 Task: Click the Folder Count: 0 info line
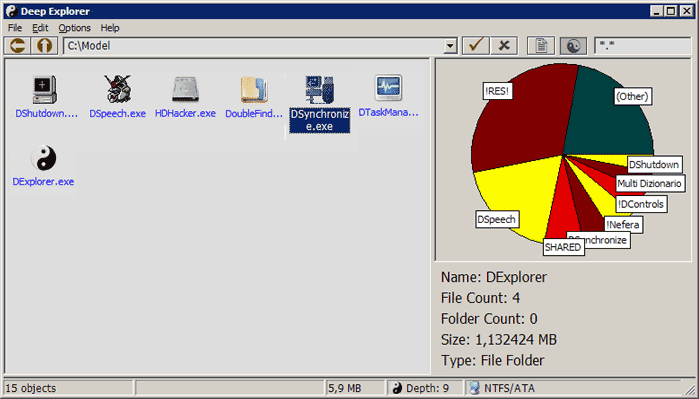click(489, 319)
